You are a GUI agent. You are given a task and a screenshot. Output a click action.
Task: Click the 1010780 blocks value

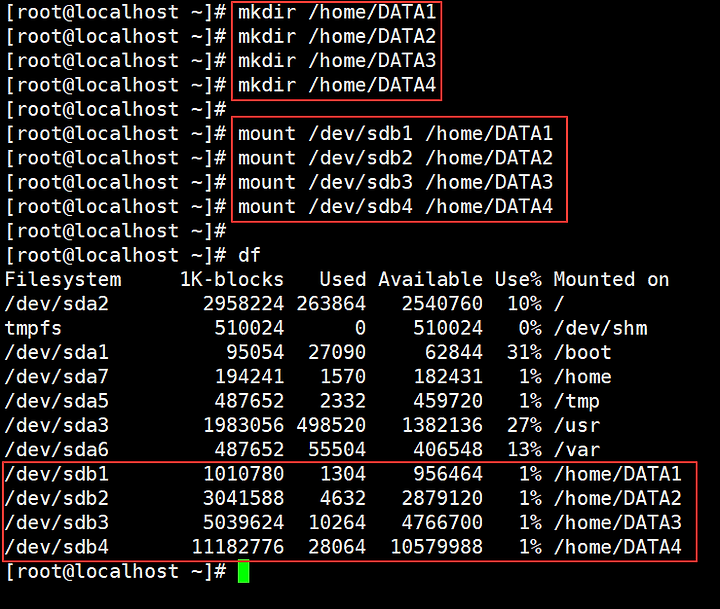click(244, 474)
